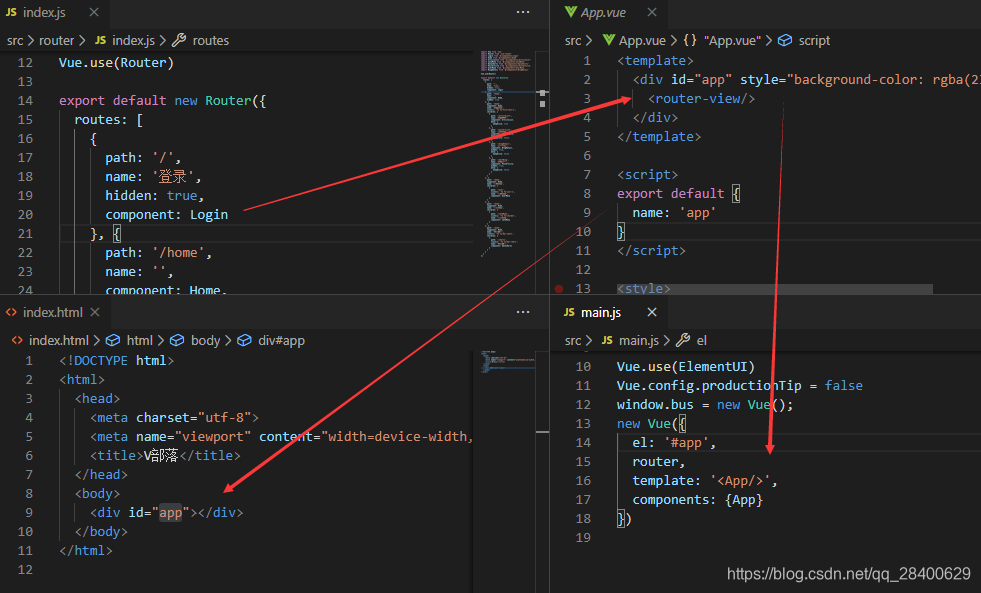
Task: Close the main.js tab
Action: [x=652, y=312]
